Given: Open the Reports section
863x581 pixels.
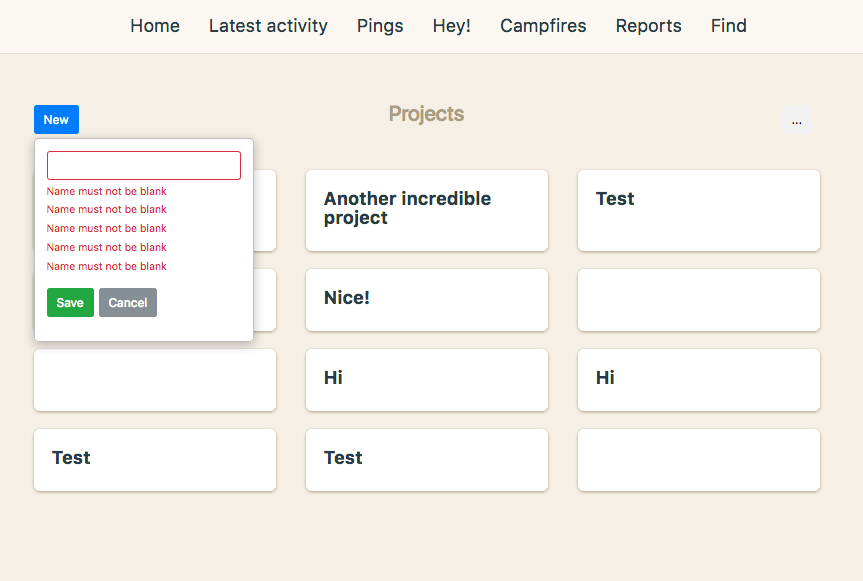Looking at the screenshot, I should coord(649,26).
